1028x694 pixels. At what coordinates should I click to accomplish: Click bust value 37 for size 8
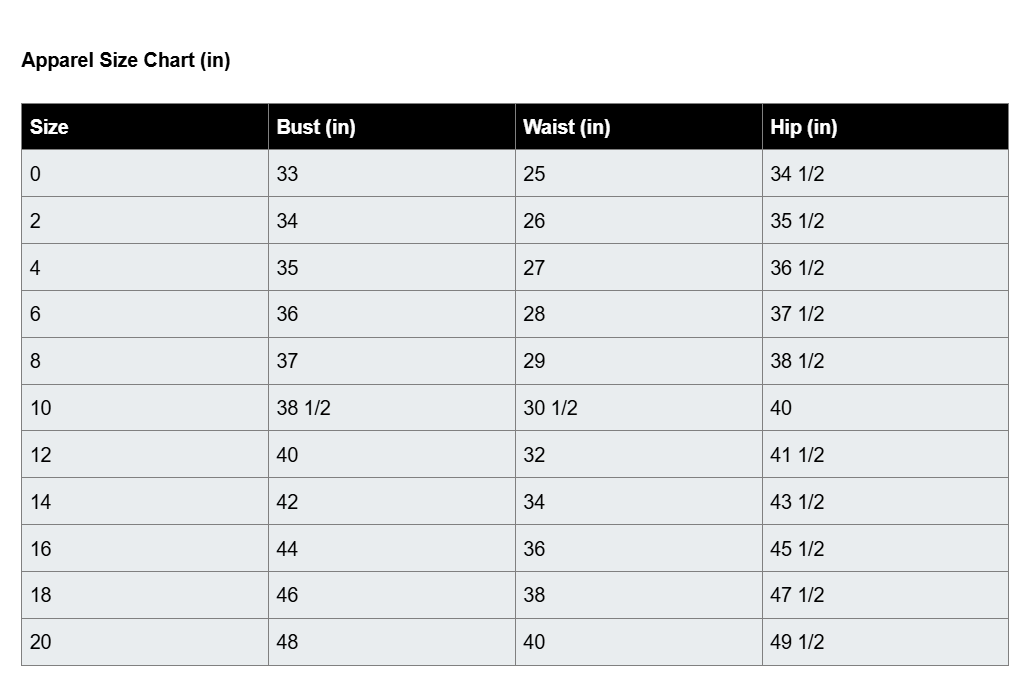click(x=287, y=360)
